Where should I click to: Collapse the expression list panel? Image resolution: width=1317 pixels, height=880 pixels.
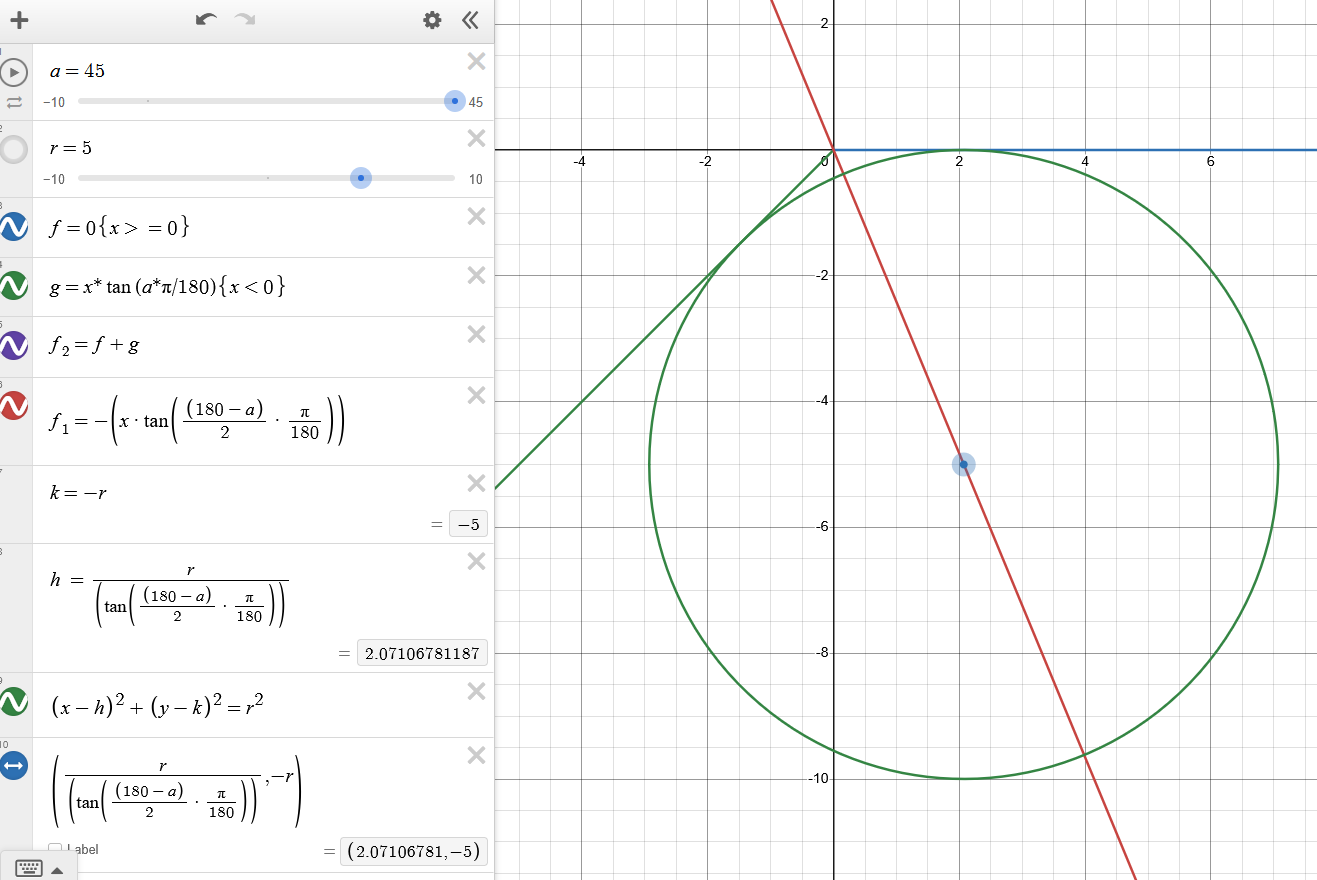[x=470, y=20]
